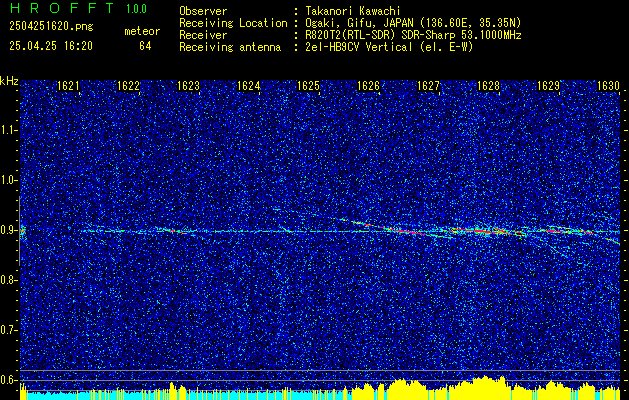Click the Receiving antenna label
629x400 pixels.
click(230, 47)
